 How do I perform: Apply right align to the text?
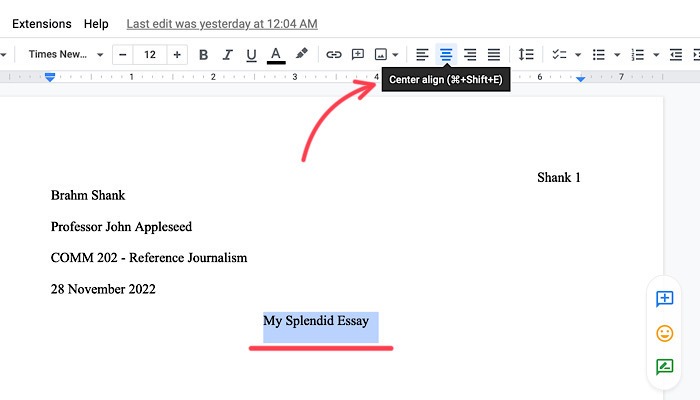470,54
